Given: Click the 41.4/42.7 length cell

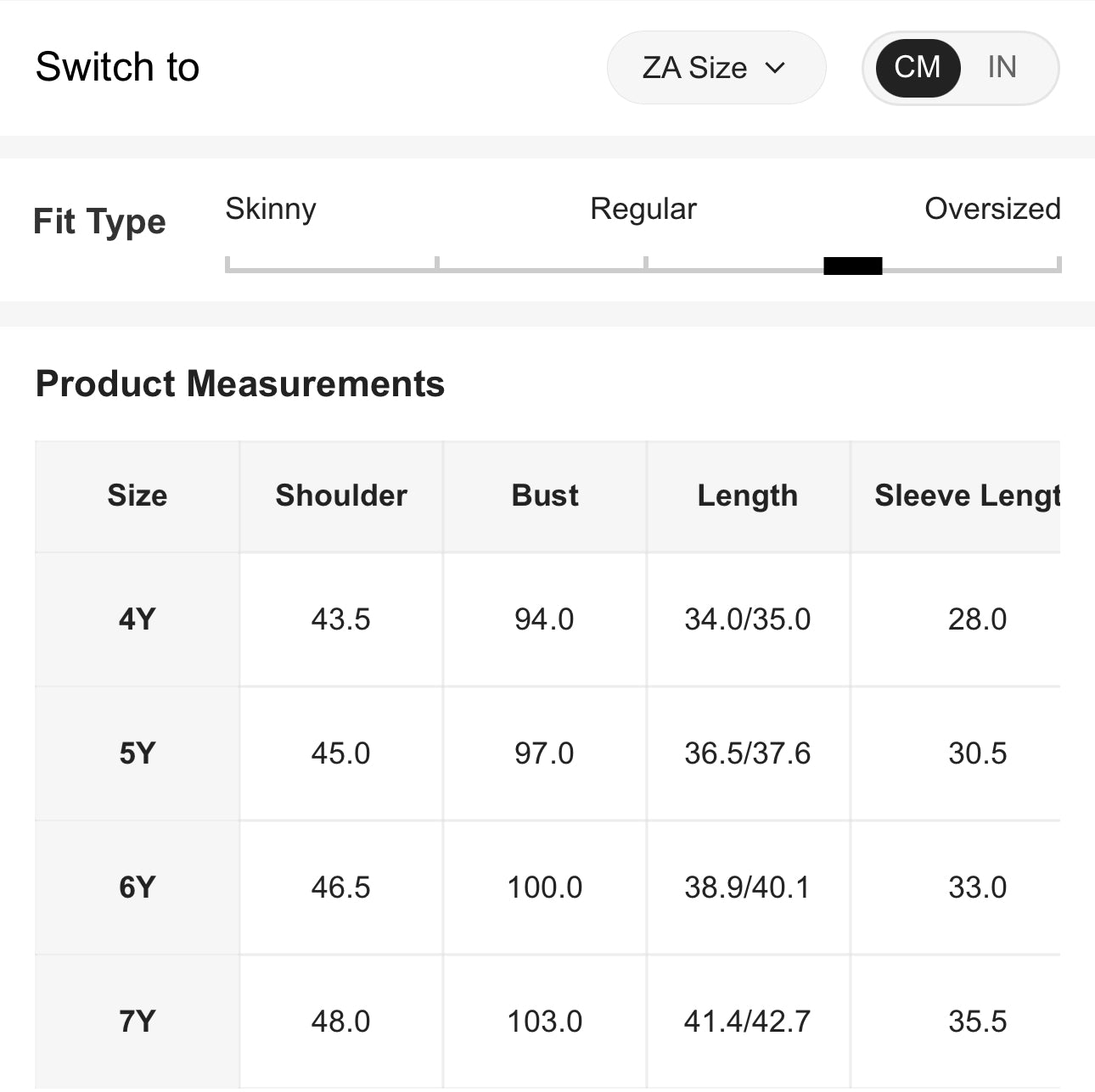Looking at the screenshot, I should (x=747, y=1022).
